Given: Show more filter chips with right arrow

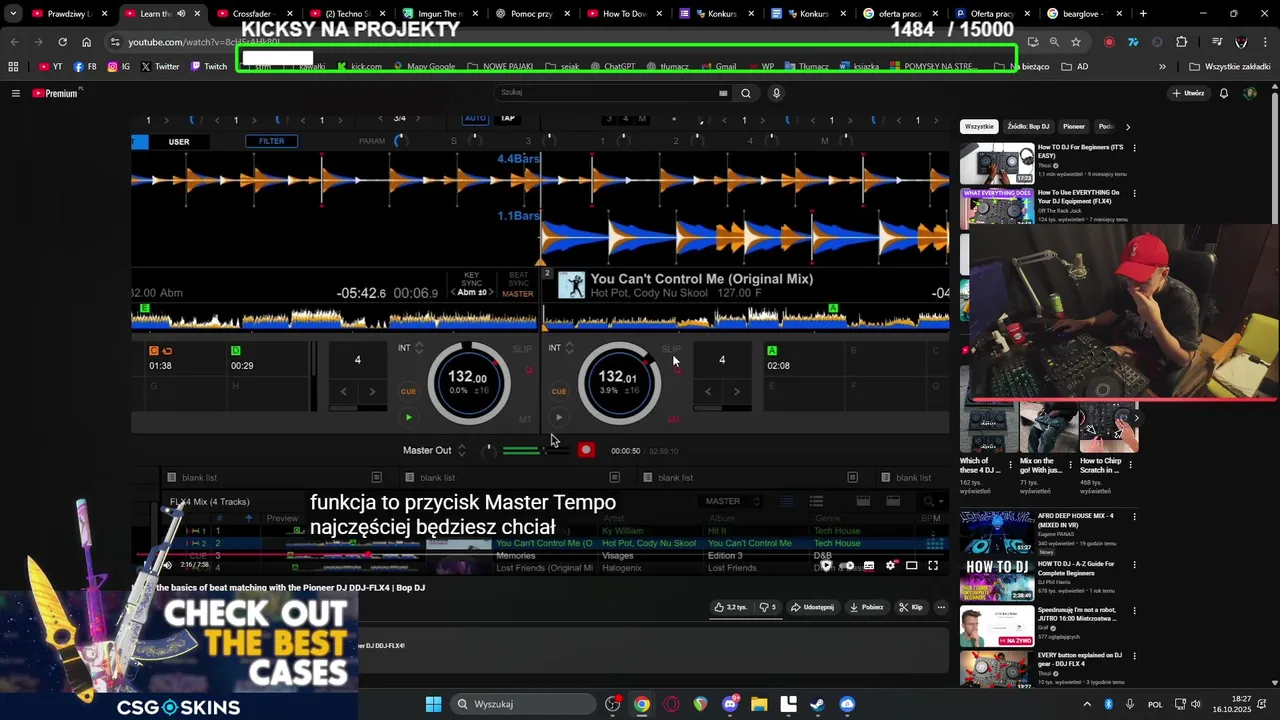Looking at the screenshot, I should [1128, 127].
